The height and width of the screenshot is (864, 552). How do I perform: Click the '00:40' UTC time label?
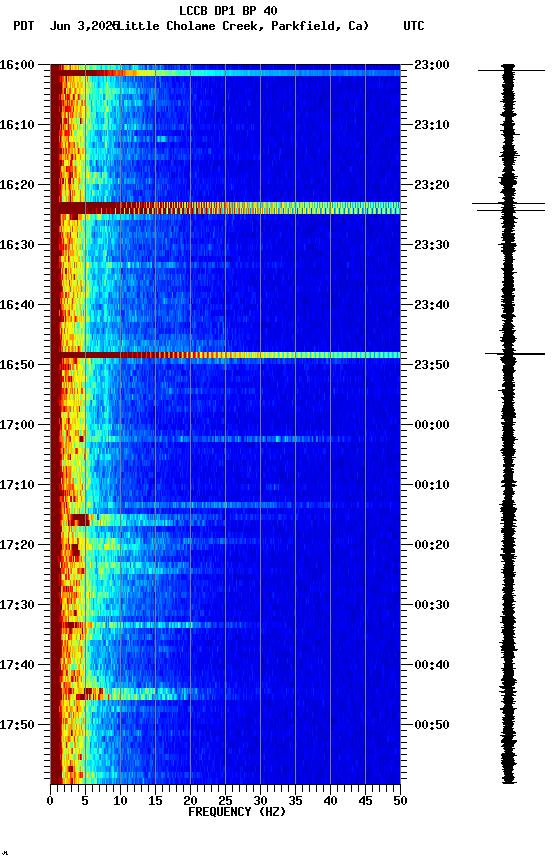(x=432, y=665)
